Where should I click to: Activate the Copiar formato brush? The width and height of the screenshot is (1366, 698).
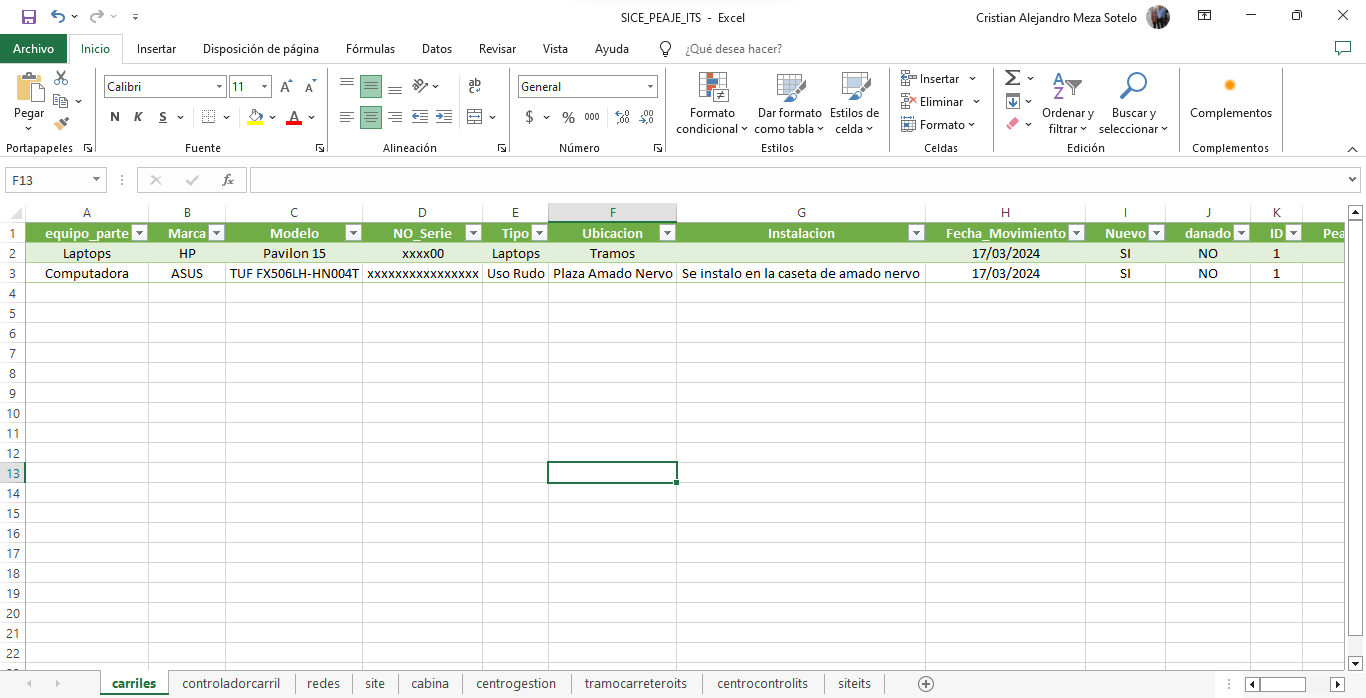click(x=60, y=123)
